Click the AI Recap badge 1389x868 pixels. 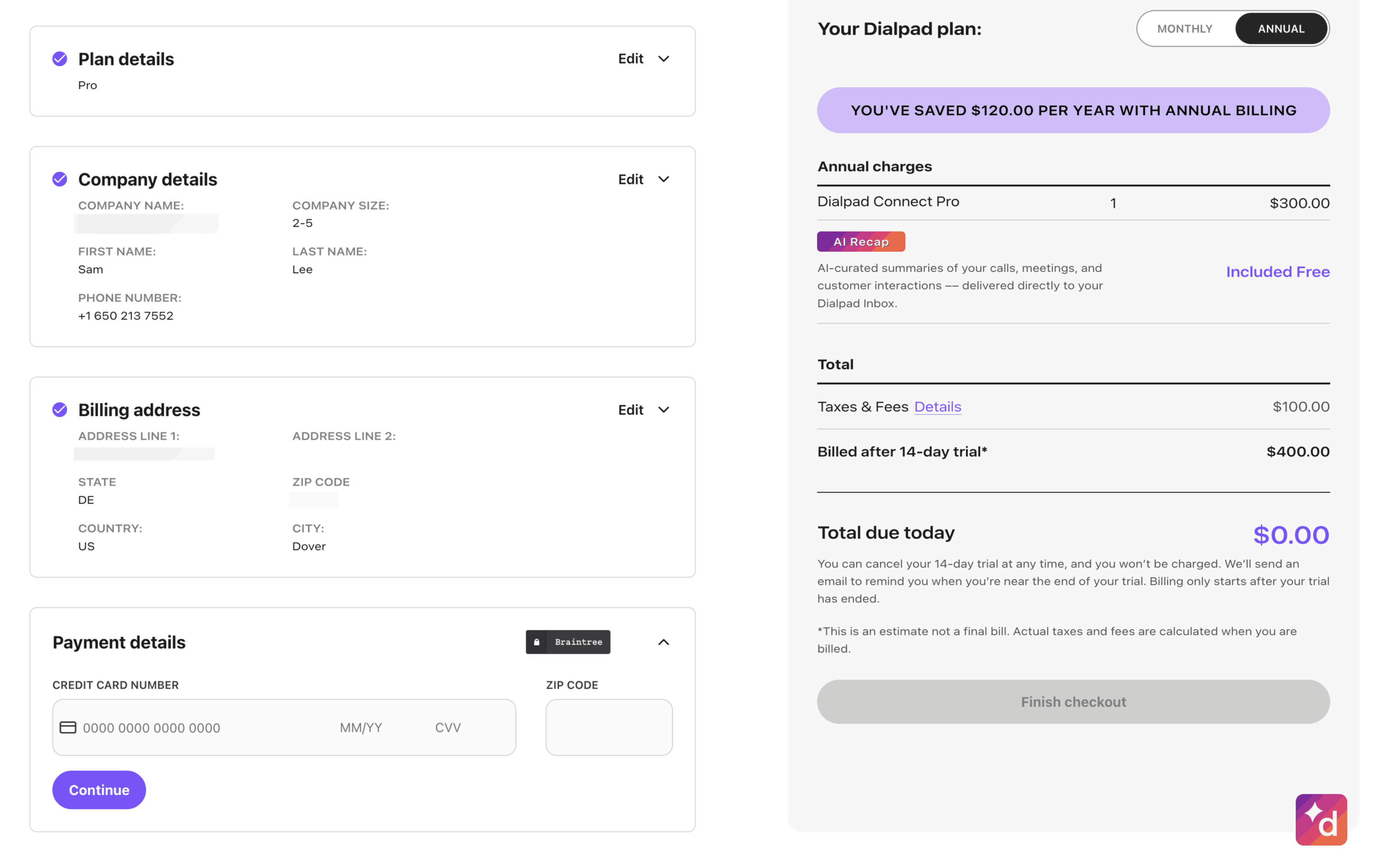[x=860, y=242]
